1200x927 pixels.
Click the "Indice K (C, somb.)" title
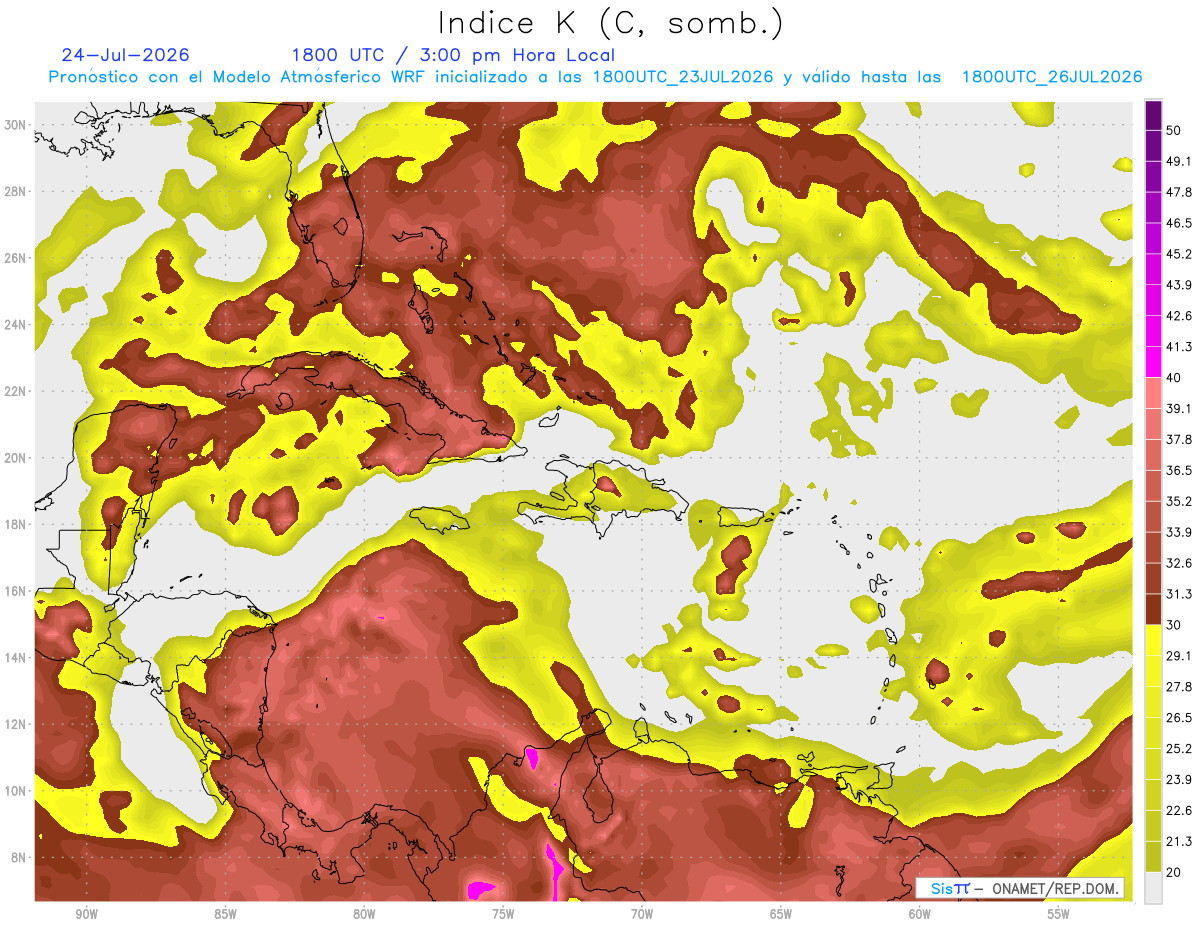tap(611, 23)
